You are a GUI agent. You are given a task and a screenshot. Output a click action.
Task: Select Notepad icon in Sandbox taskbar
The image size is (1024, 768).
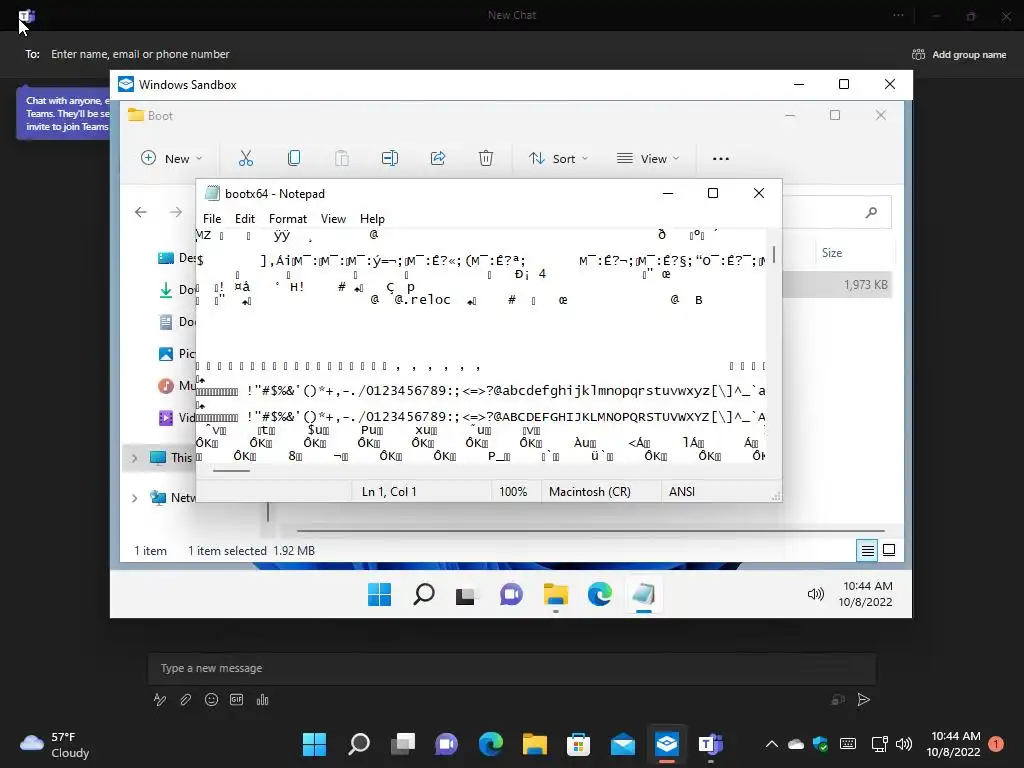pyautogui.click(x=643, y=594)
